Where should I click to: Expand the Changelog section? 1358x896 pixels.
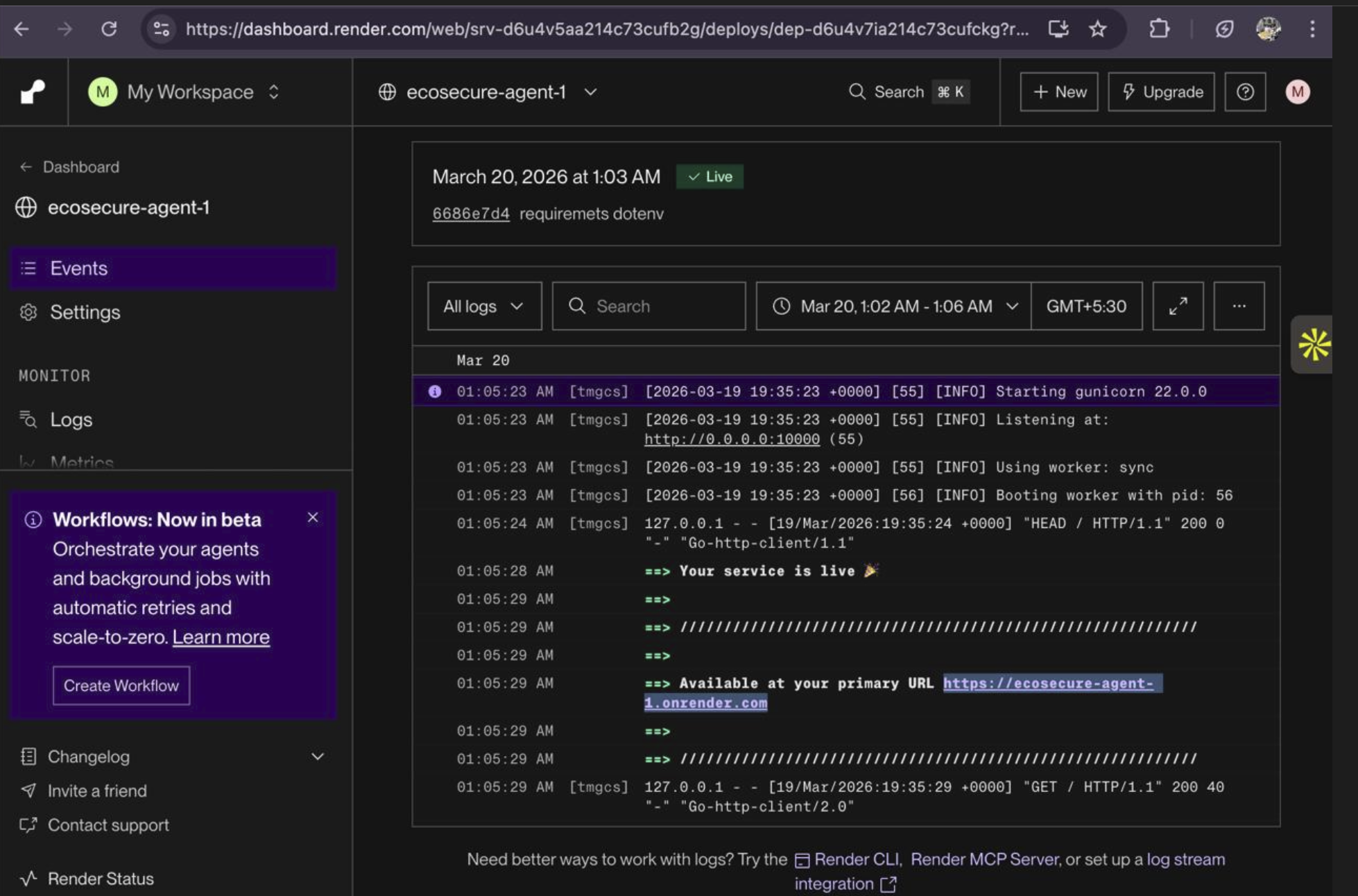click(318, 757)
